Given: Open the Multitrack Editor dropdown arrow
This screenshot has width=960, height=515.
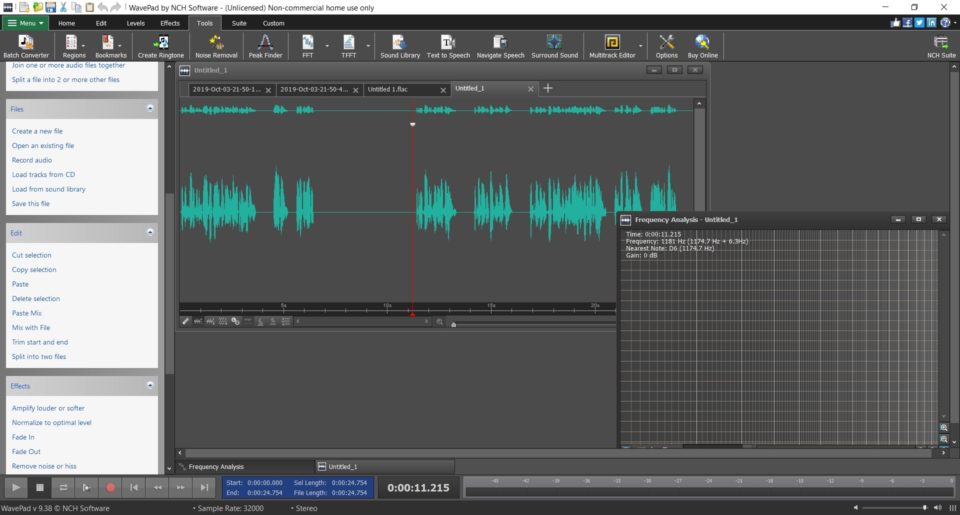Looking at the screenshot, I should (641, 46).
